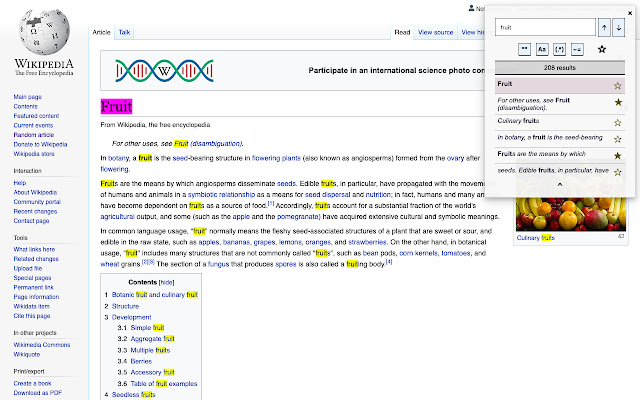Toggle regex search option
This screenshot has width=640, height=400.
pos(560,48)
